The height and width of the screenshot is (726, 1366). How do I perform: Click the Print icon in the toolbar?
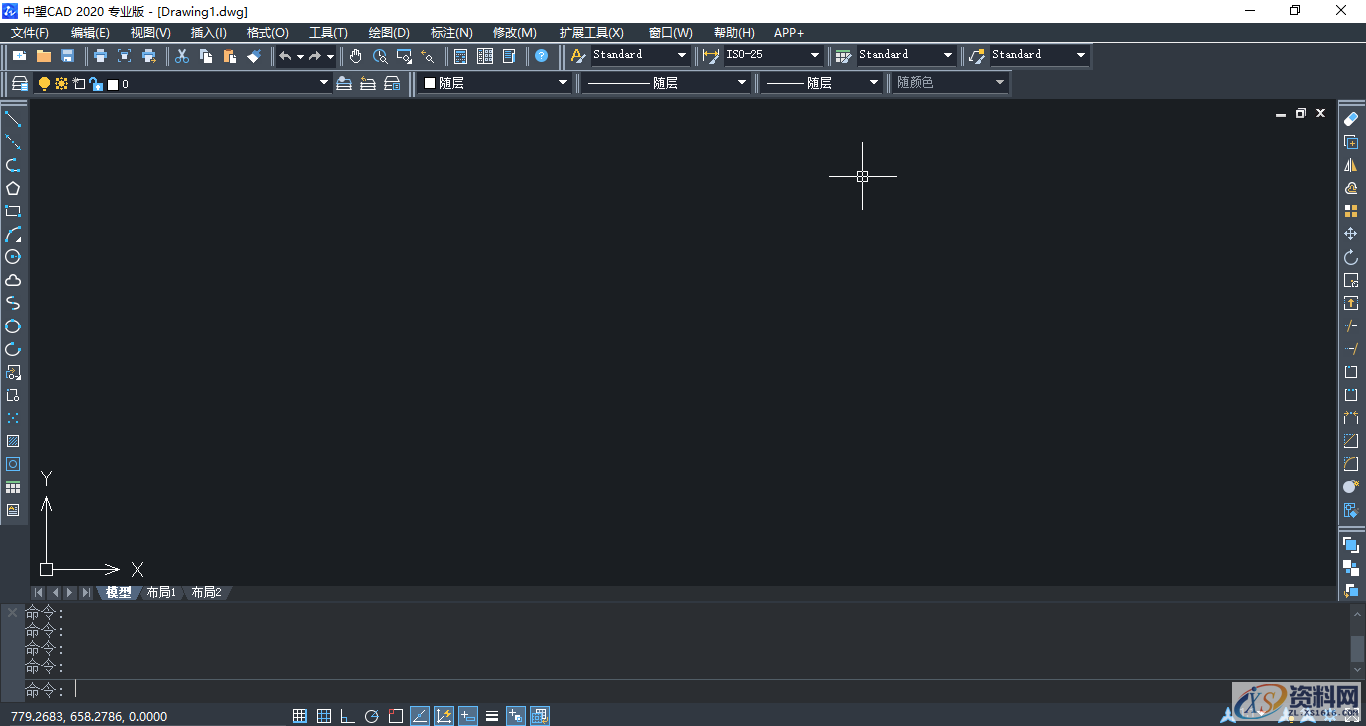(100, 56)
